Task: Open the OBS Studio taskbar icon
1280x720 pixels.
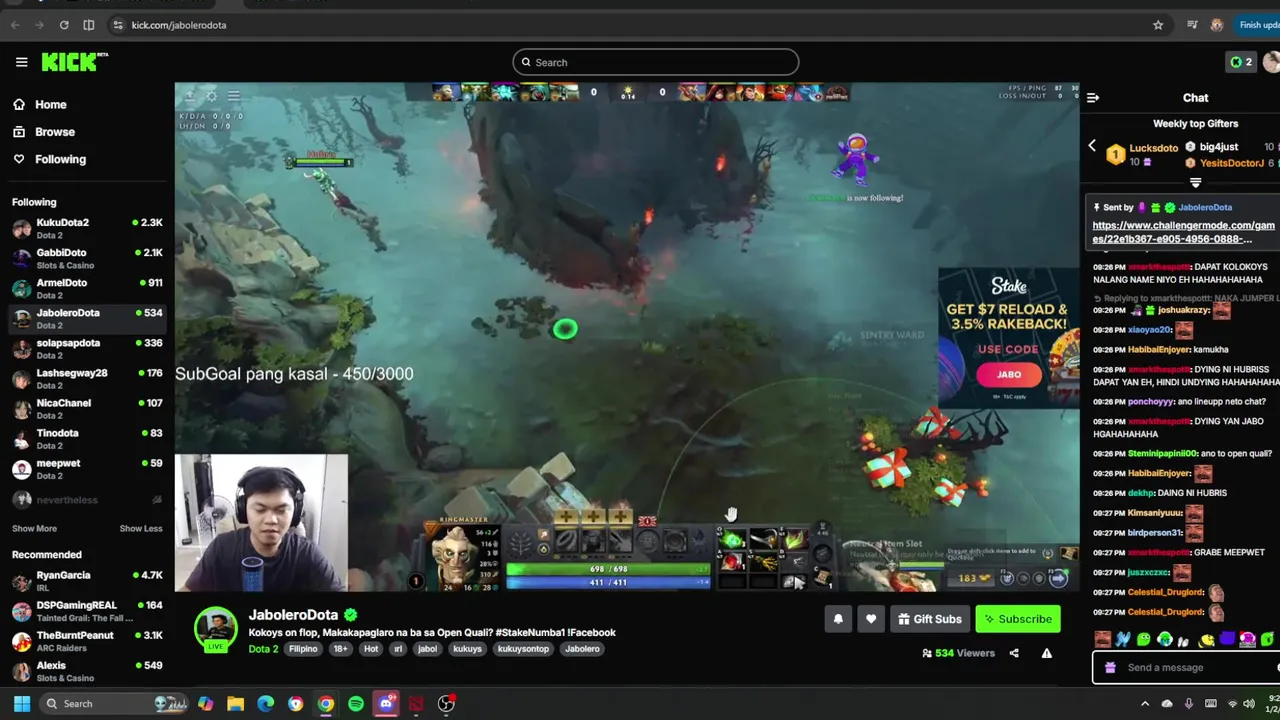Action: click(446, 704)
